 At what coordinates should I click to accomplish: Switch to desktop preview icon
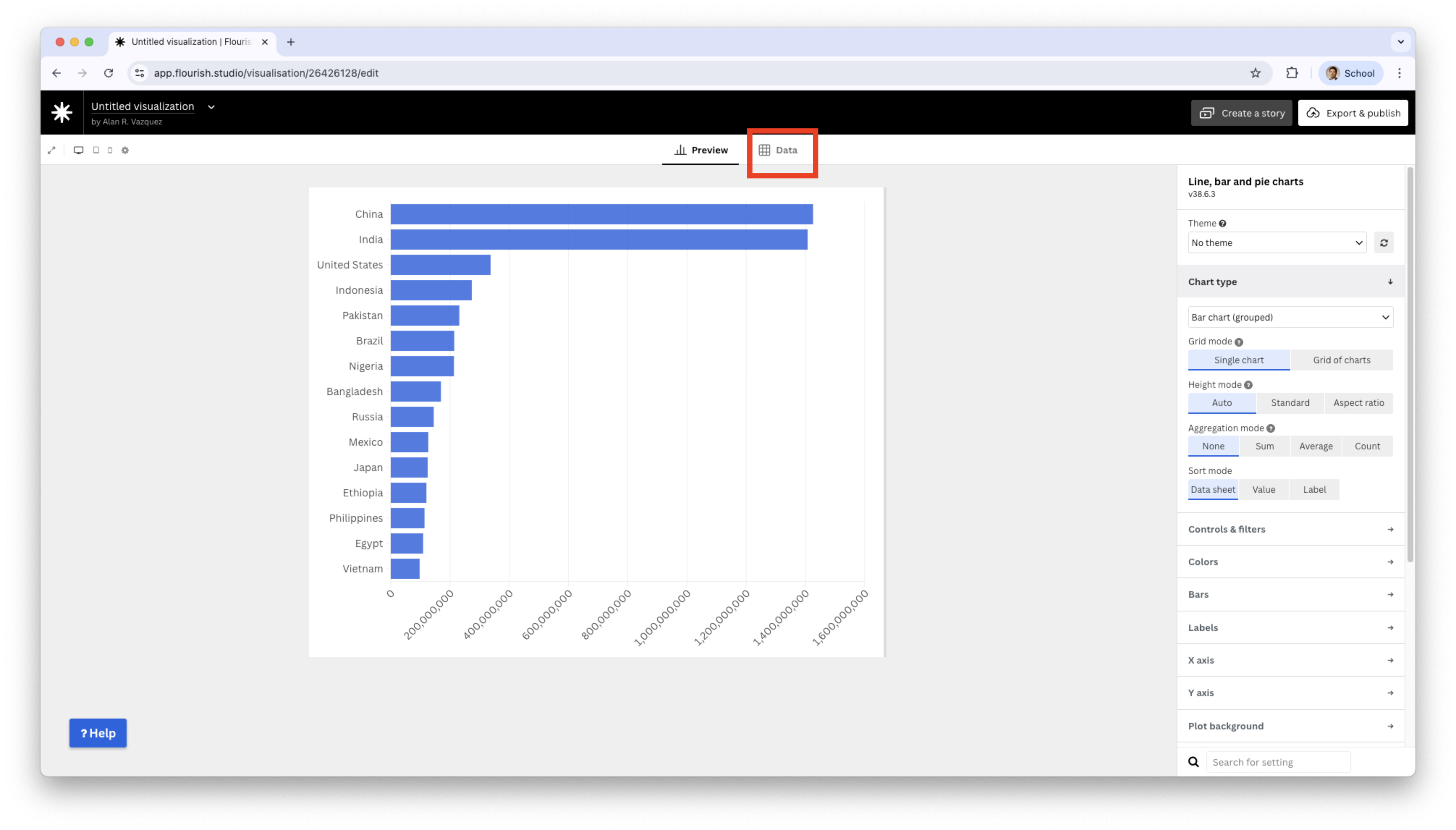(x=79, y=151)
